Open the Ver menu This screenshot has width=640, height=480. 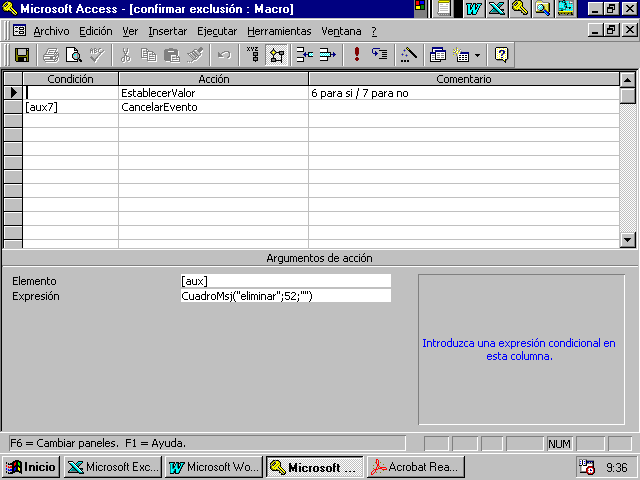[130, 31]
